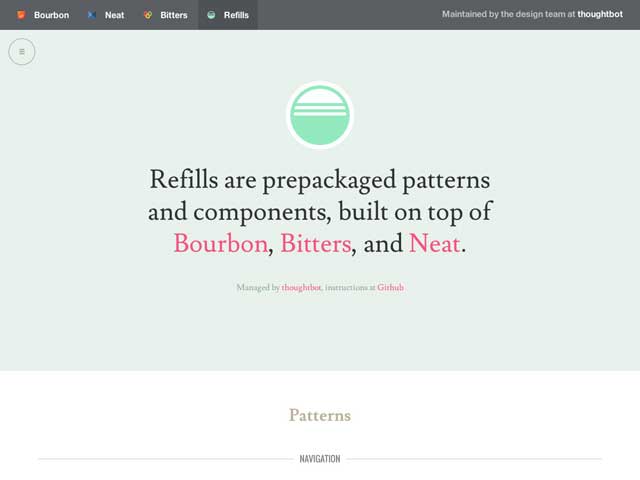Select the active Refills tab label
640x480 pixels.
coord(236,15)
